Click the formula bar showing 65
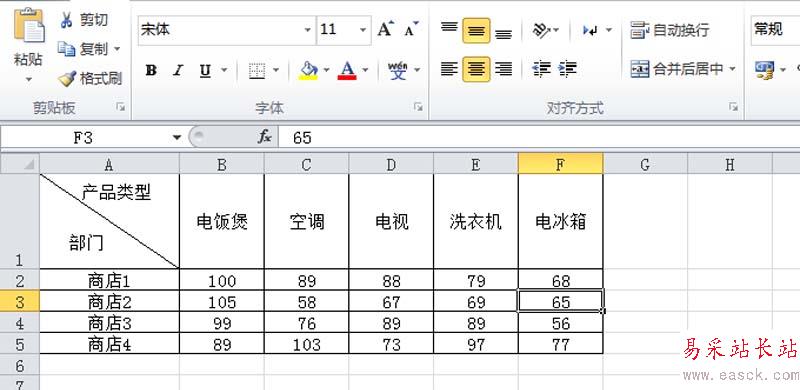Screen dimensions: 800x390 [540, 137]
